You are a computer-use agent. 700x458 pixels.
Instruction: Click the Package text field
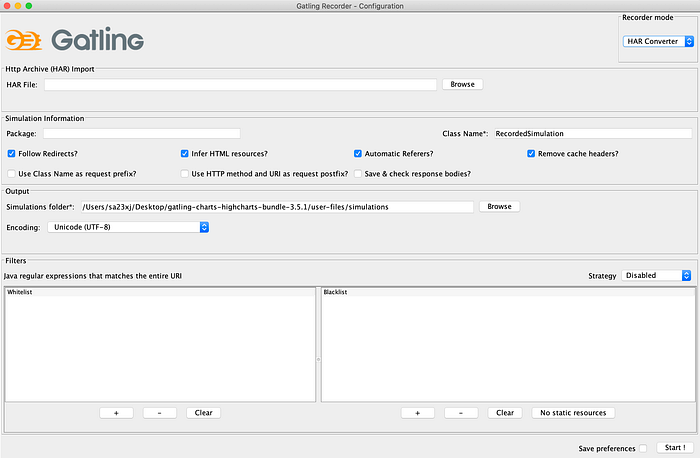point(142,133)
